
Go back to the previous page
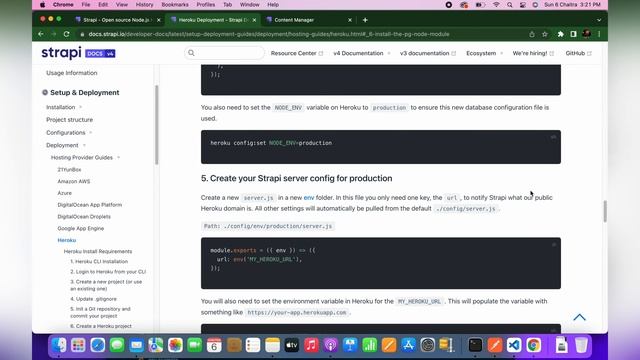(x=41, y=34)
